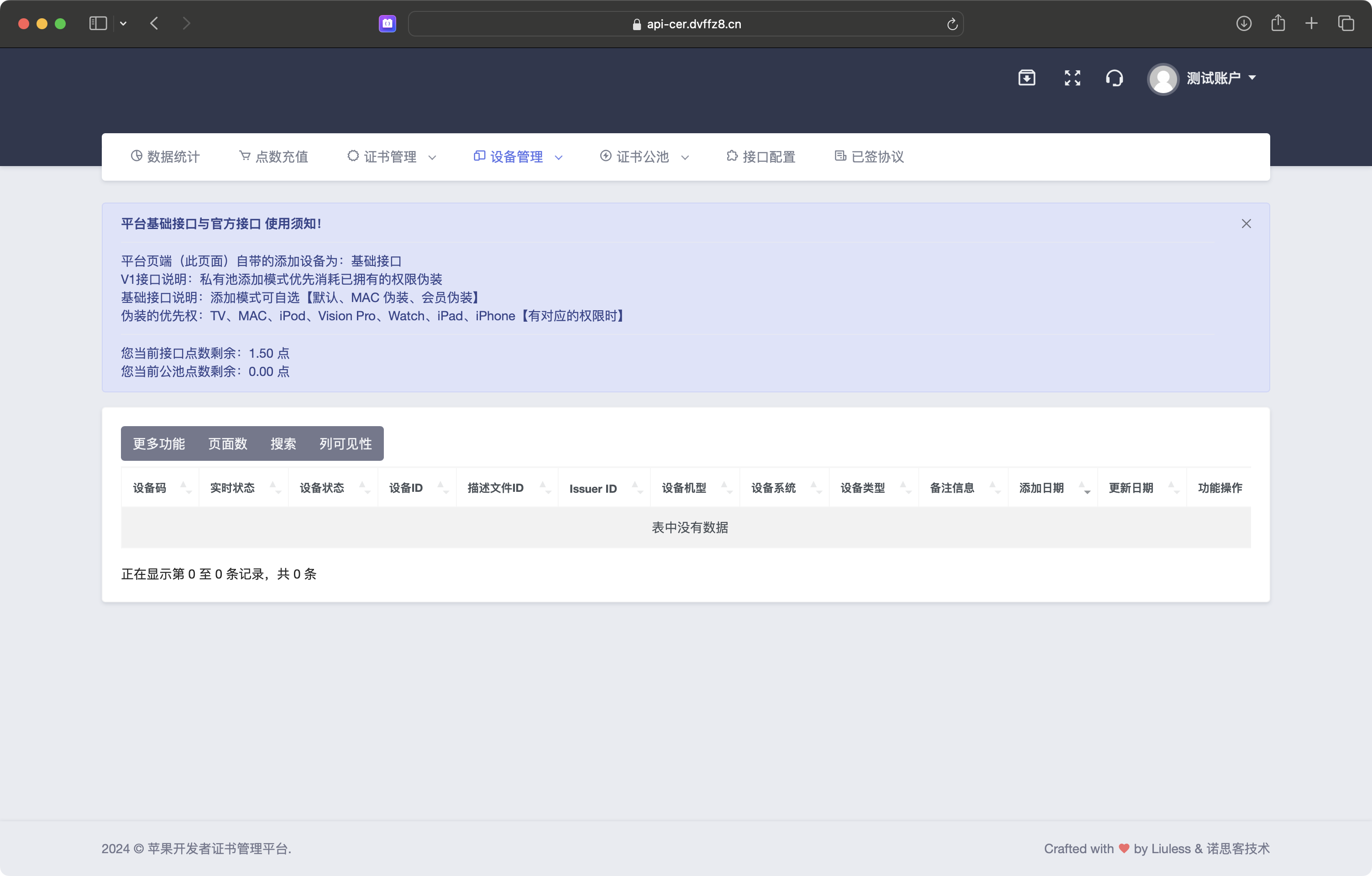Image resolution: width=1372 pixels, height=876 pixels.
Task: Sort table by 更新日期 column
Action: pos(1142,488)
